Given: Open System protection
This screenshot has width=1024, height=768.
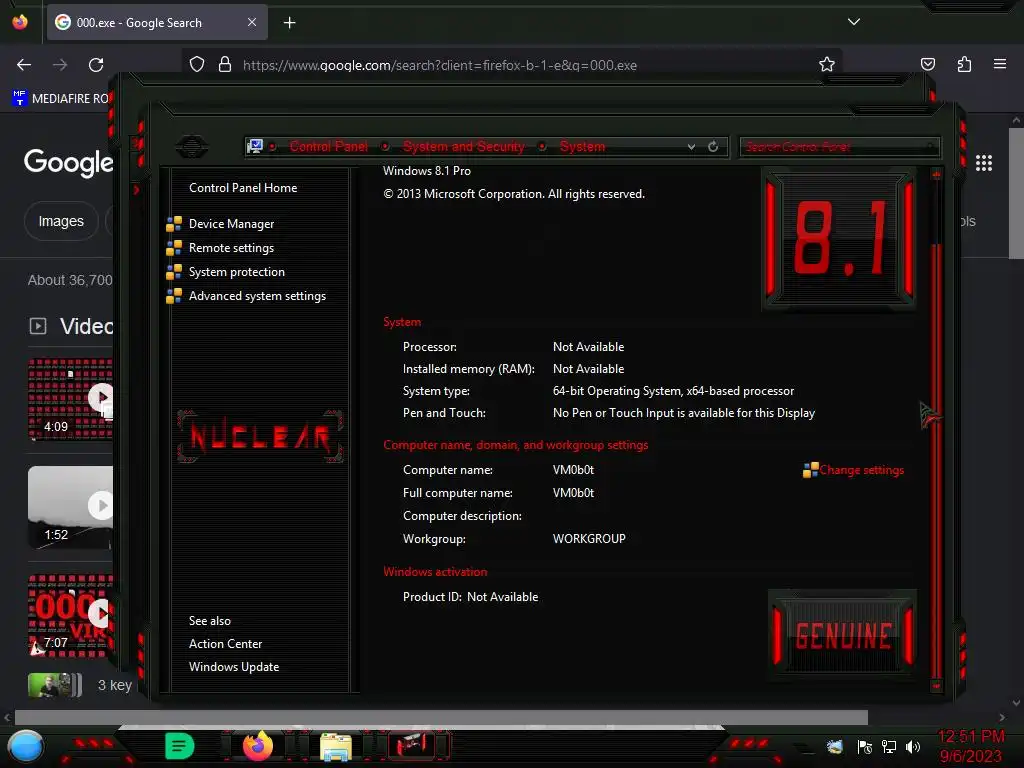Looking at the screenshot, I should pos(236,272).
